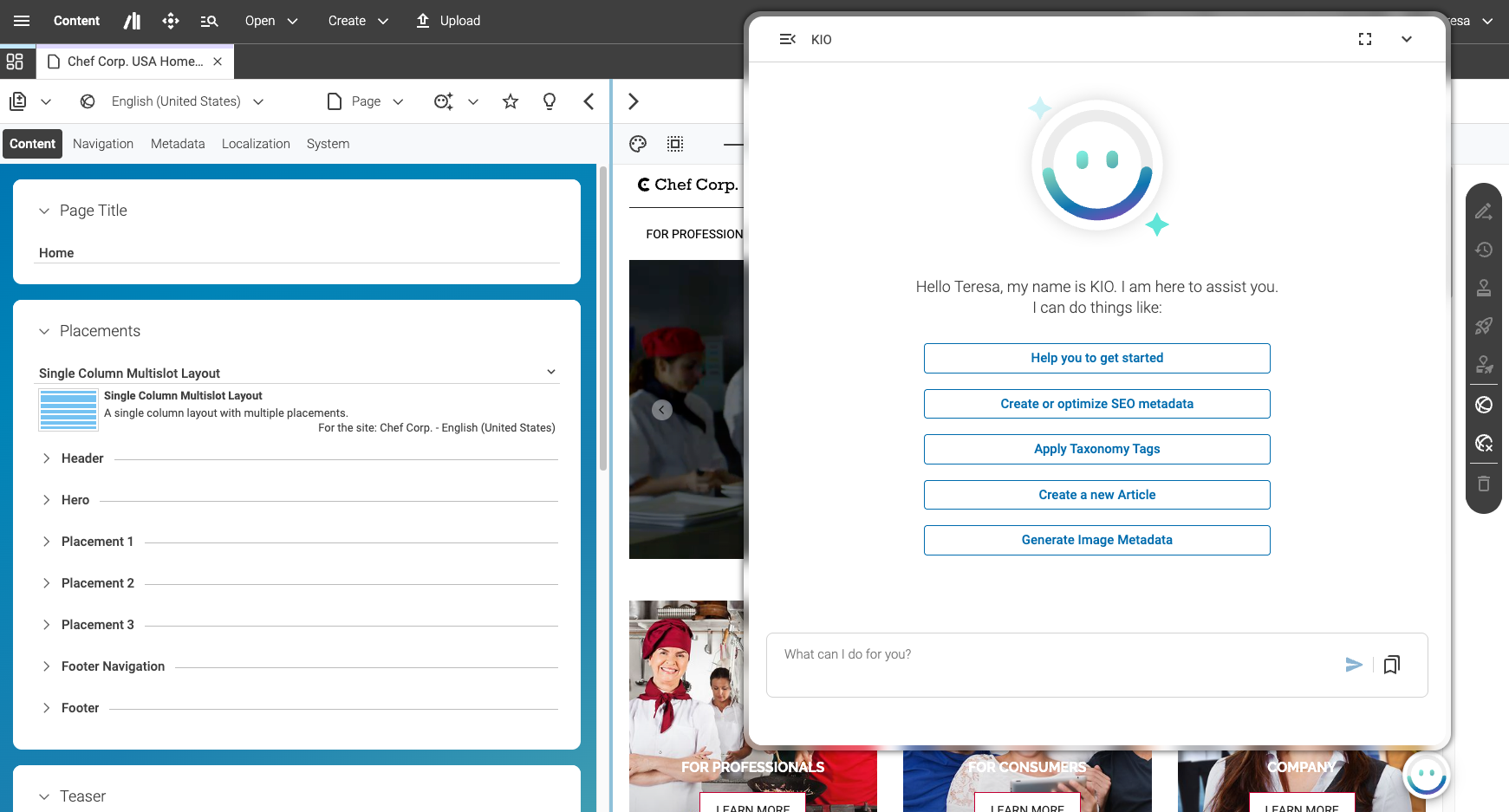
Task: Click the move/locate icon in top bar
Action: (171, 21)
